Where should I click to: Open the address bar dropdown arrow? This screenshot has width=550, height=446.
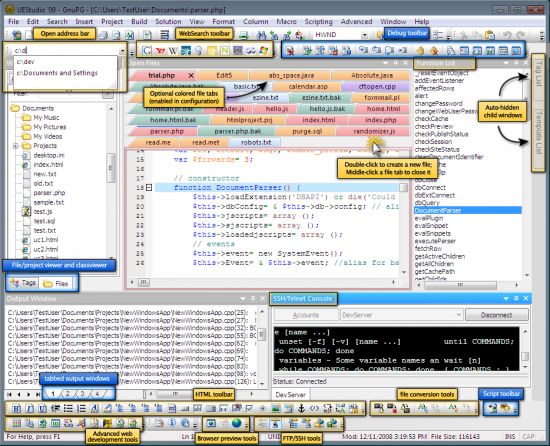(x=122, y=50)
